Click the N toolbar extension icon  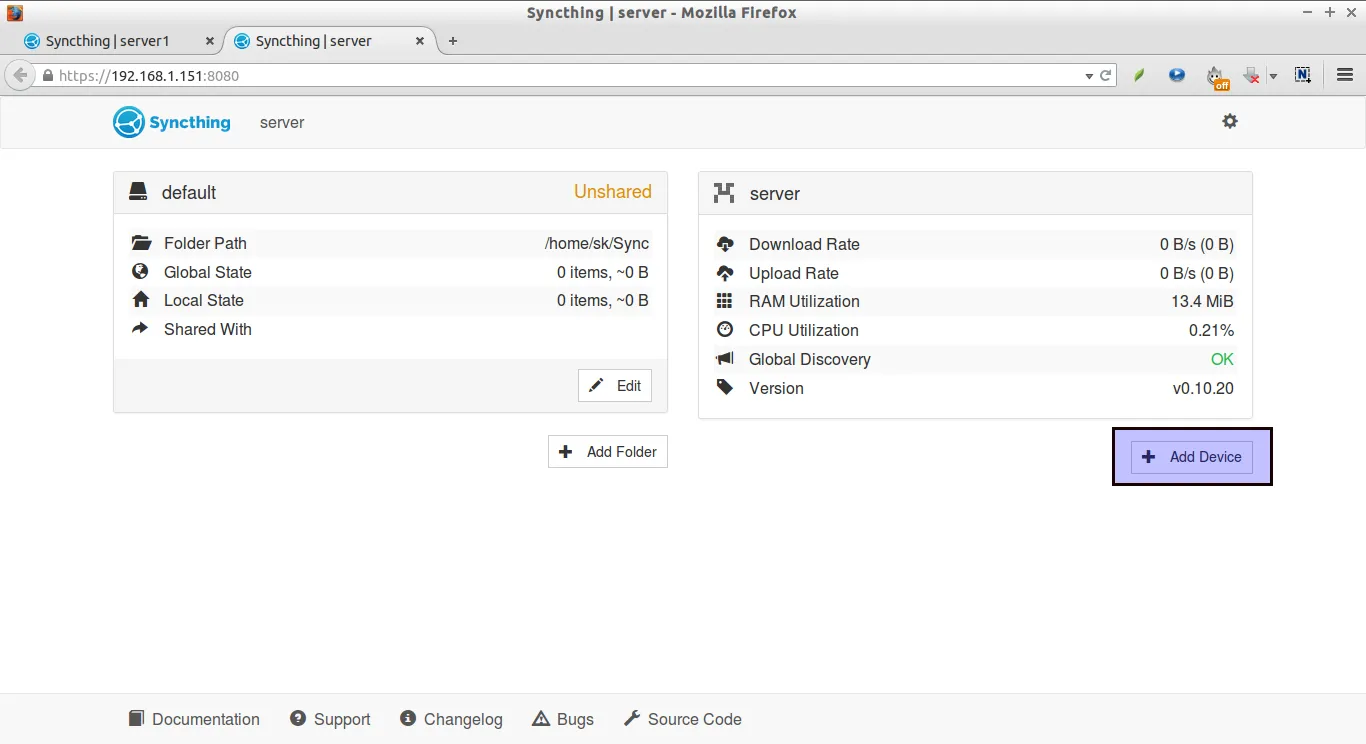click(1302, 75)
